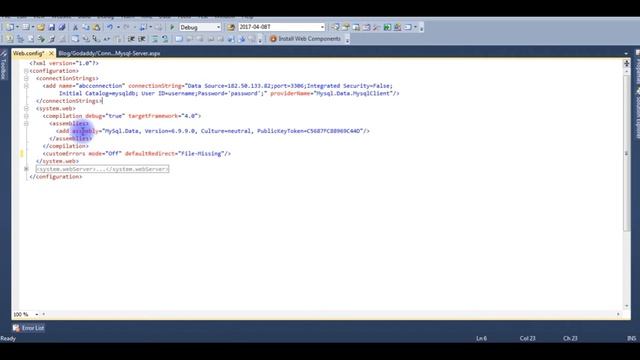Image resolution: width=640 pixels, height=360 pixels.
Task: Undo the last edit with the Undo icon
Action: [109, 27]
